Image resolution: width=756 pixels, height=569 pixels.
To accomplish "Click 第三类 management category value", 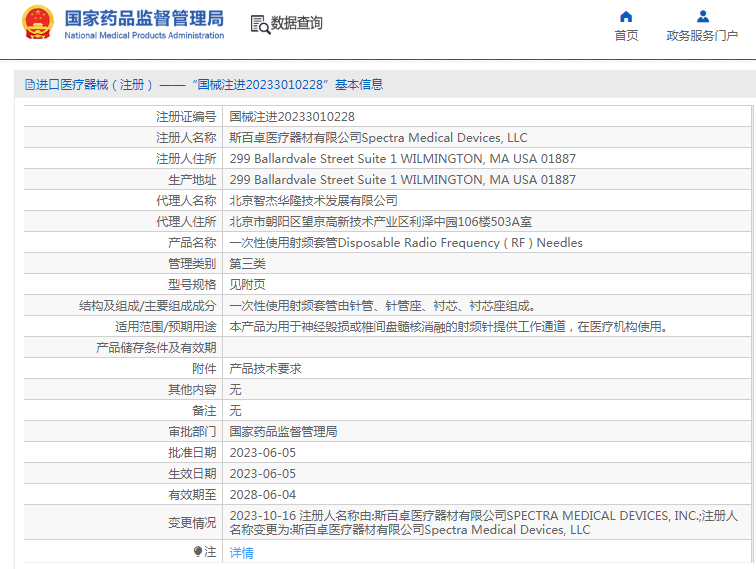I will 247,264.
